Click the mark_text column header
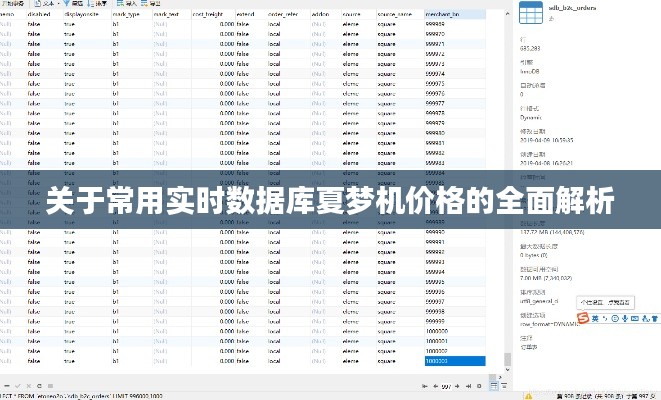661x400 pixels. pos(167,17)
